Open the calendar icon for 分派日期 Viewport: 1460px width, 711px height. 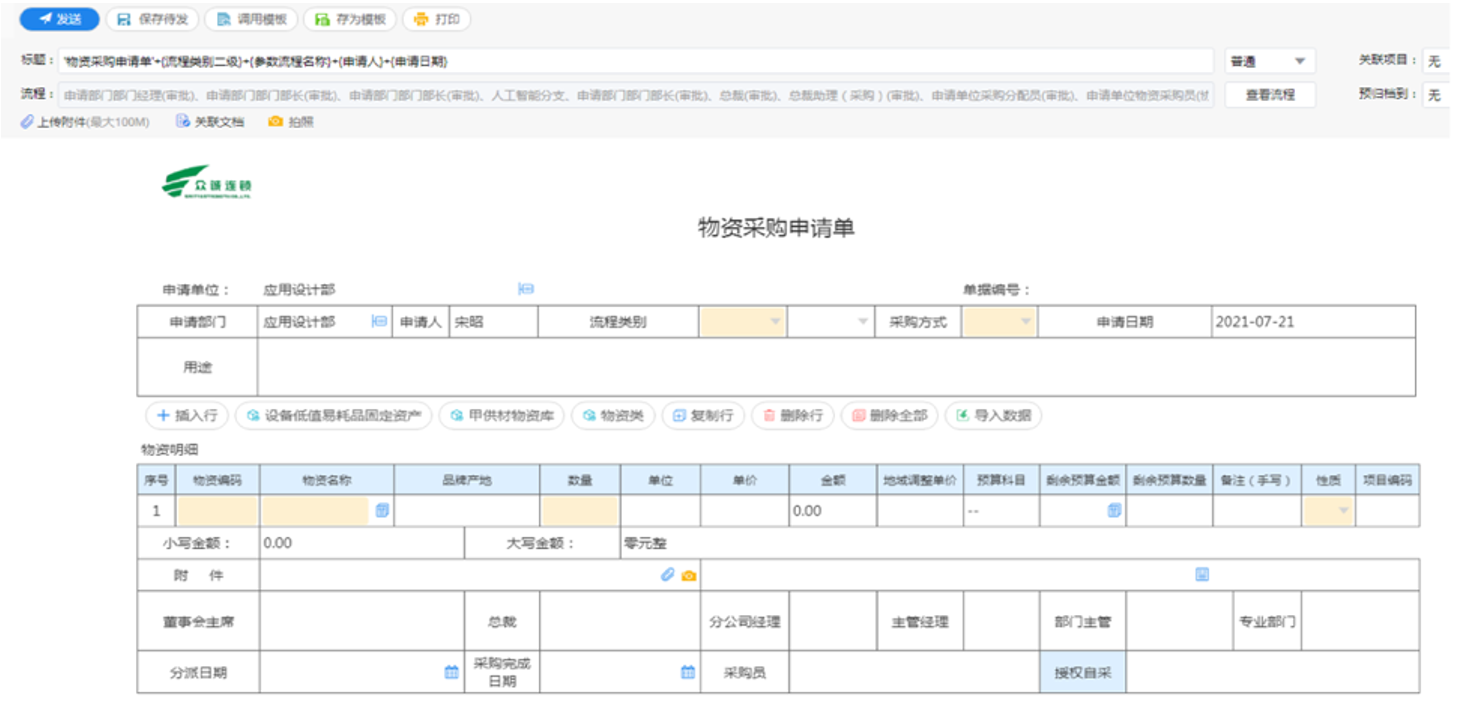452,672
